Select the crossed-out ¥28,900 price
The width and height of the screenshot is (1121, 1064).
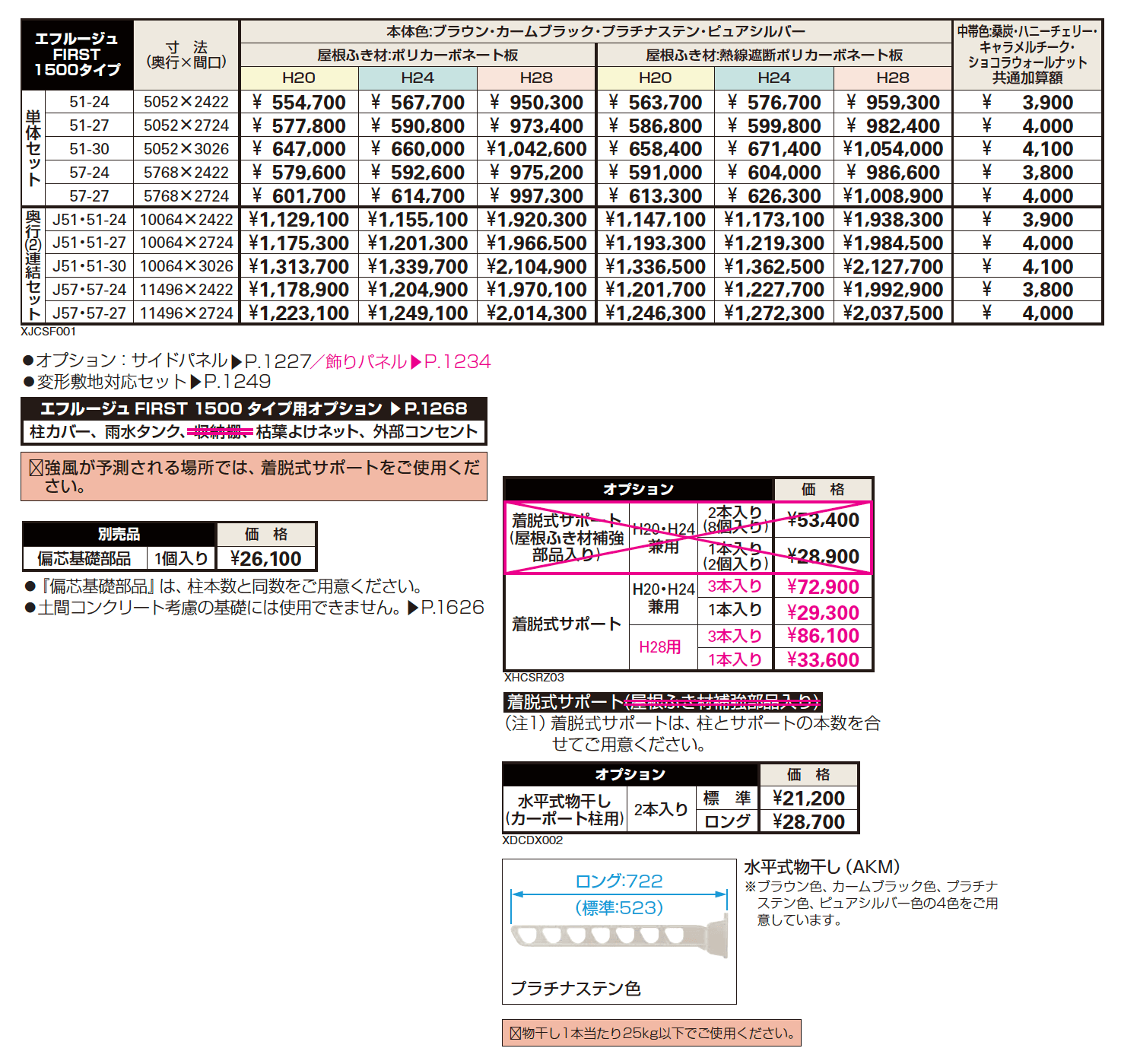pos(823,557)
